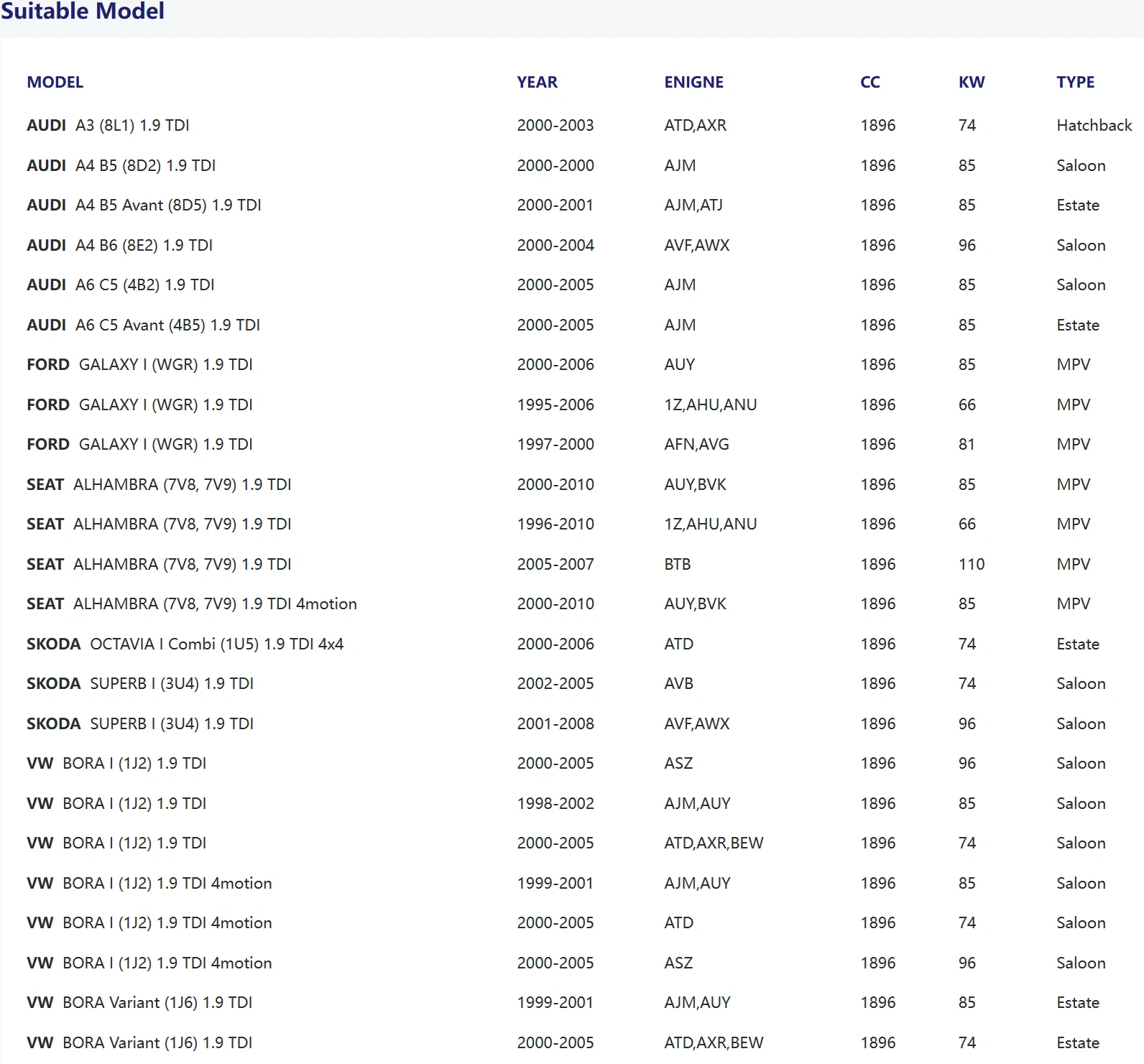1144x1064 pixels.
Task: Select the KW value 110
Action: click(x=972, y=564)
